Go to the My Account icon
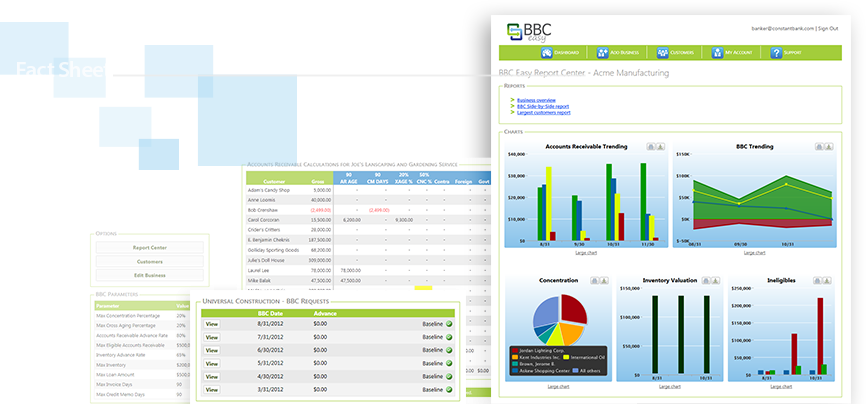 [718, 52]
